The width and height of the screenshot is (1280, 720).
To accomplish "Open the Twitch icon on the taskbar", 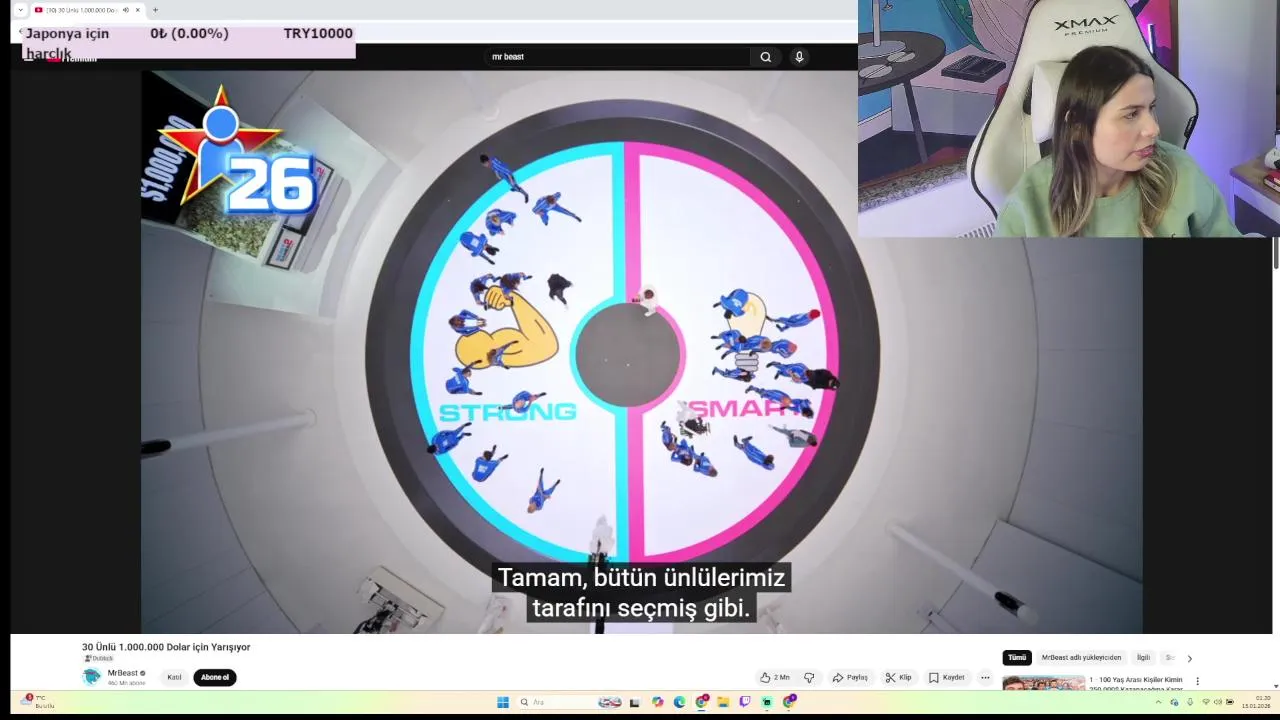I will [745, 702].
